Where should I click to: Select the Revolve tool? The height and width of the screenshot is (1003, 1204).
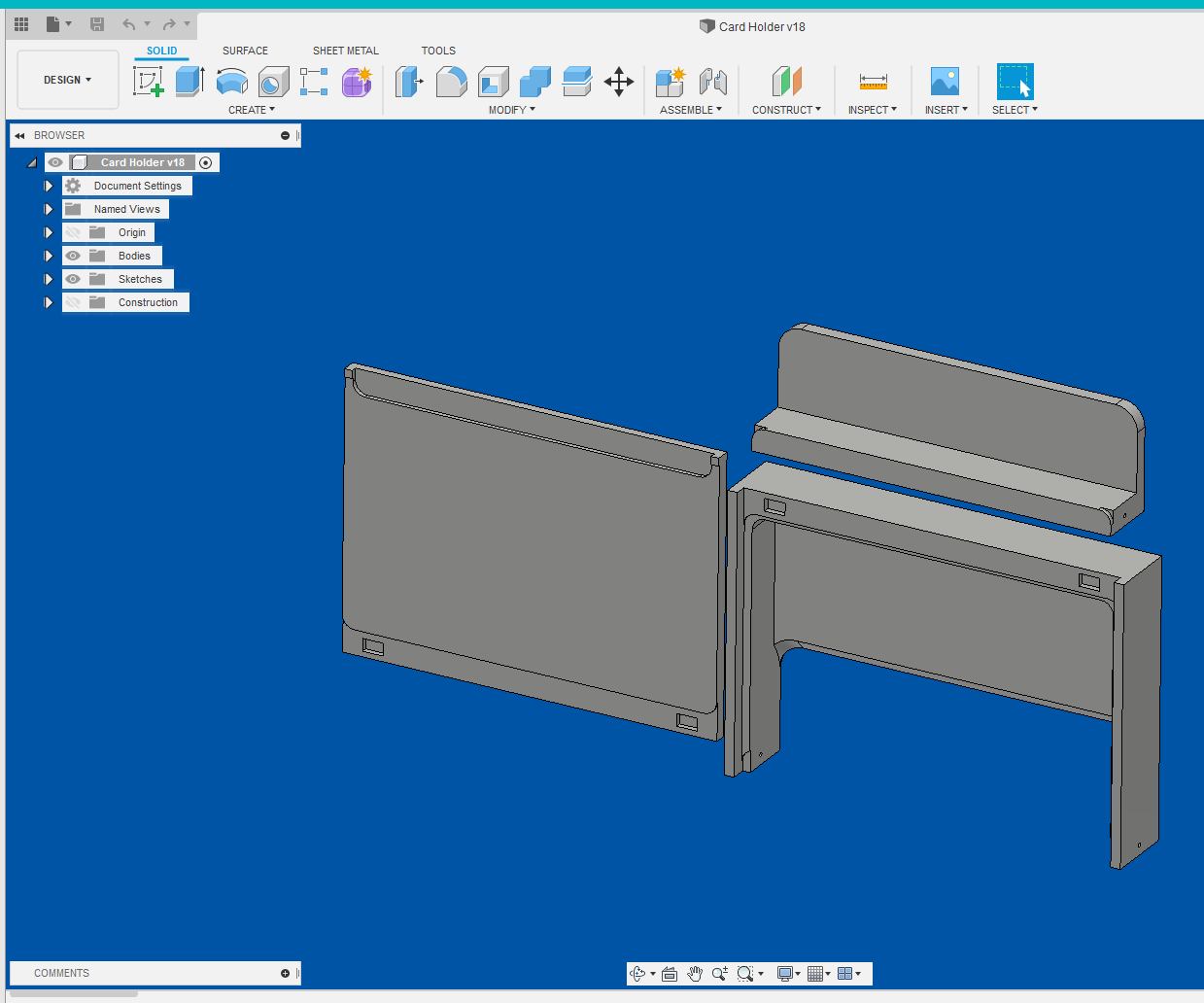(x=231, y=82)
